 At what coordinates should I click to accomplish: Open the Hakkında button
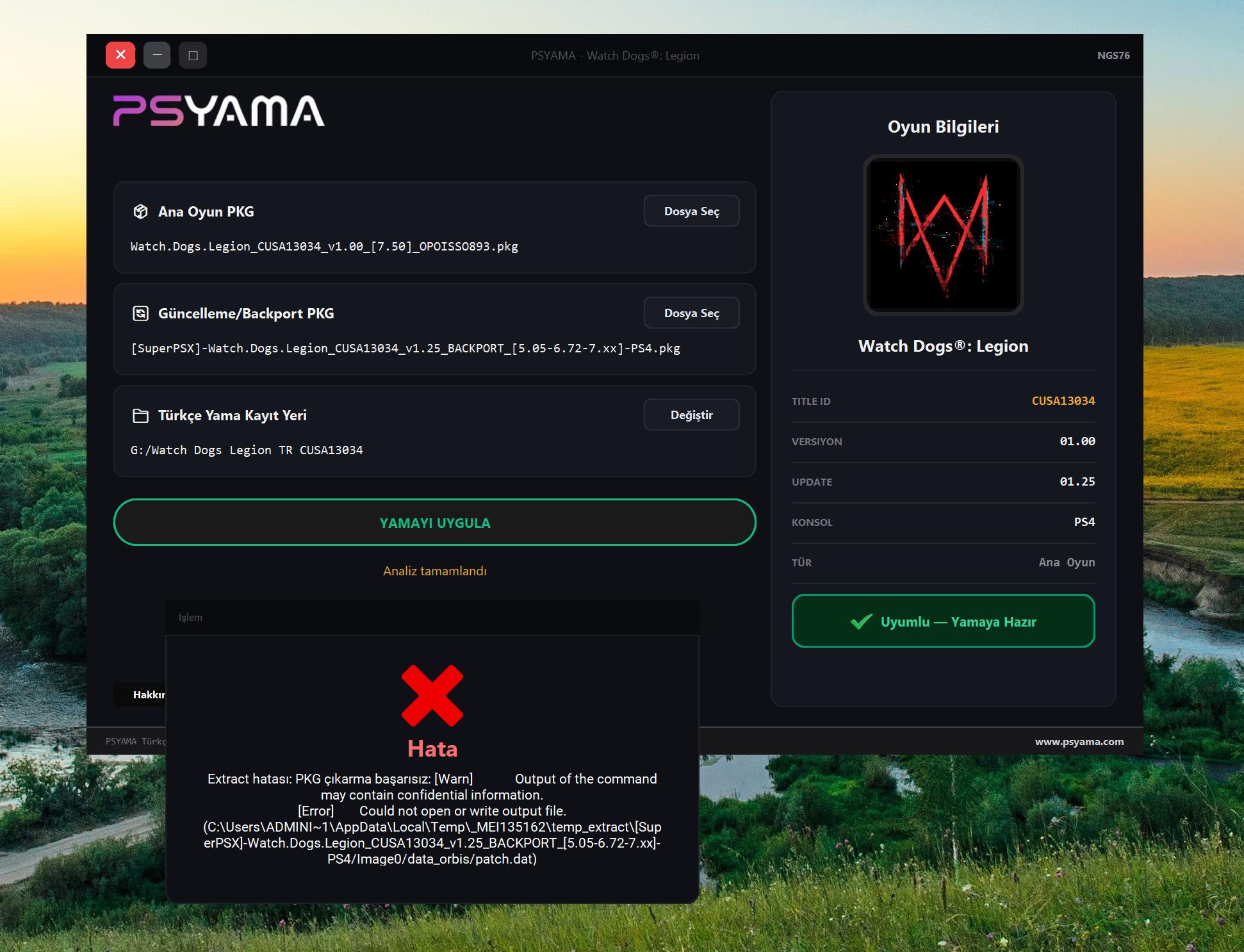click(140, 694)
